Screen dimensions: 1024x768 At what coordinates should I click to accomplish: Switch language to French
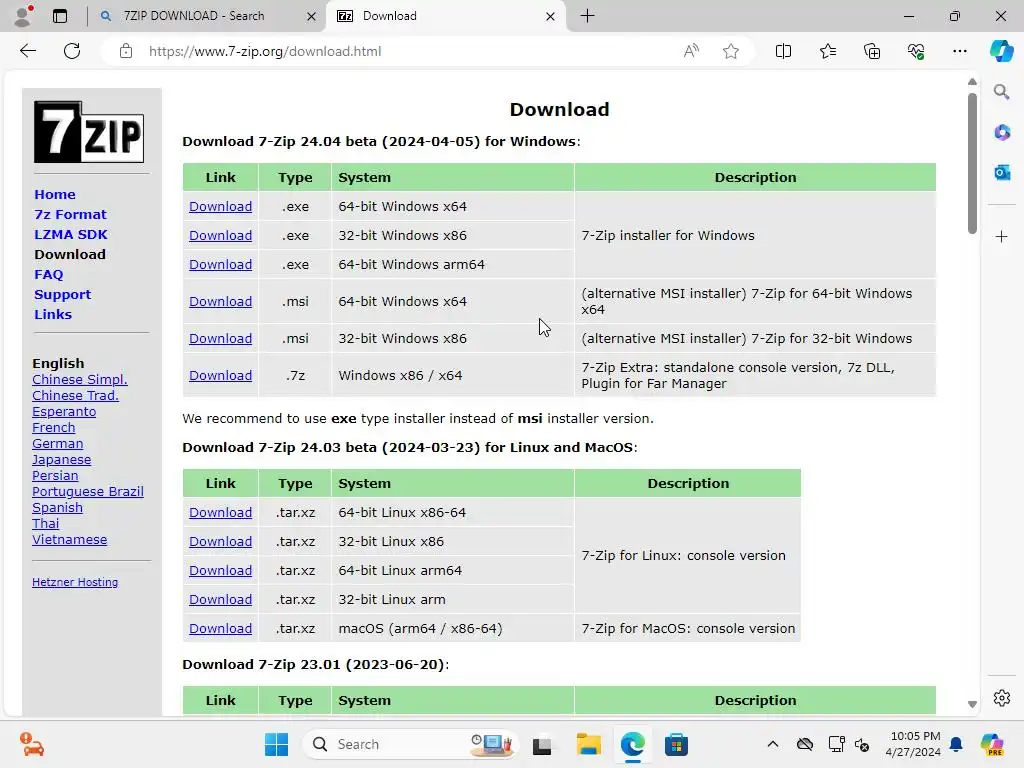(54, 428)
